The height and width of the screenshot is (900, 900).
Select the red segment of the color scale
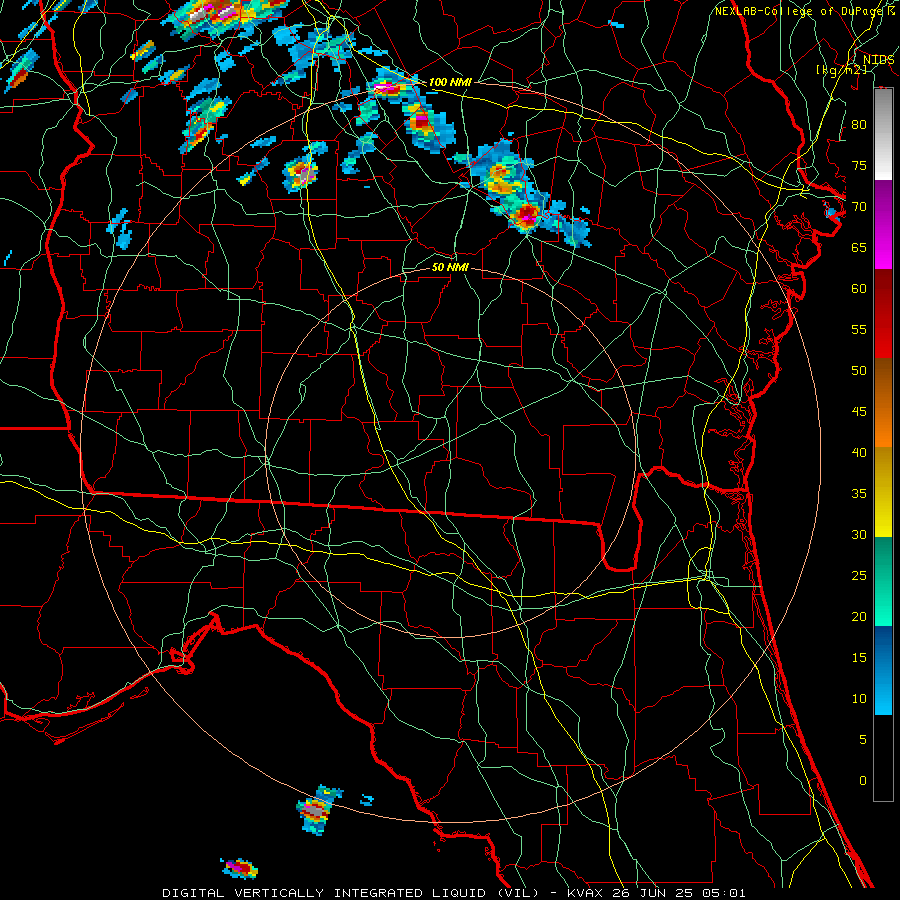[x=883, y=314]
